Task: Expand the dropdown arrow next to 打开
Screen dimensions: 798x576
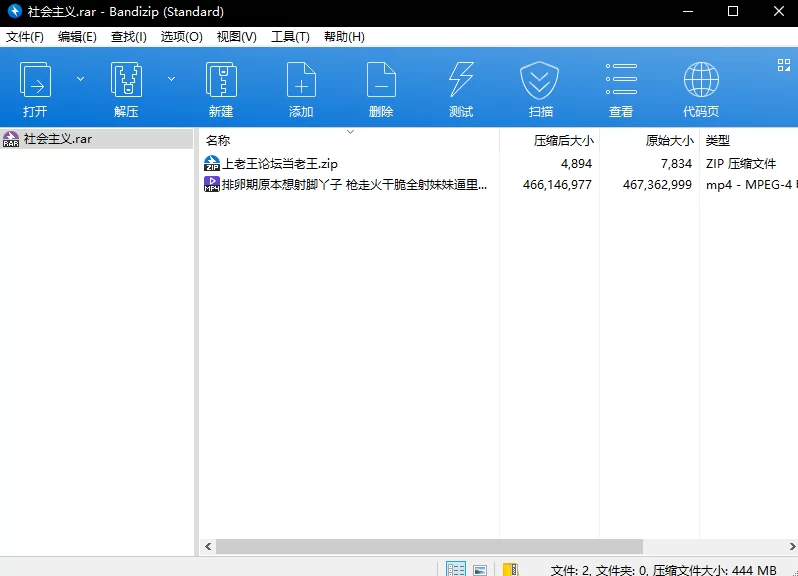Action: 81,78
